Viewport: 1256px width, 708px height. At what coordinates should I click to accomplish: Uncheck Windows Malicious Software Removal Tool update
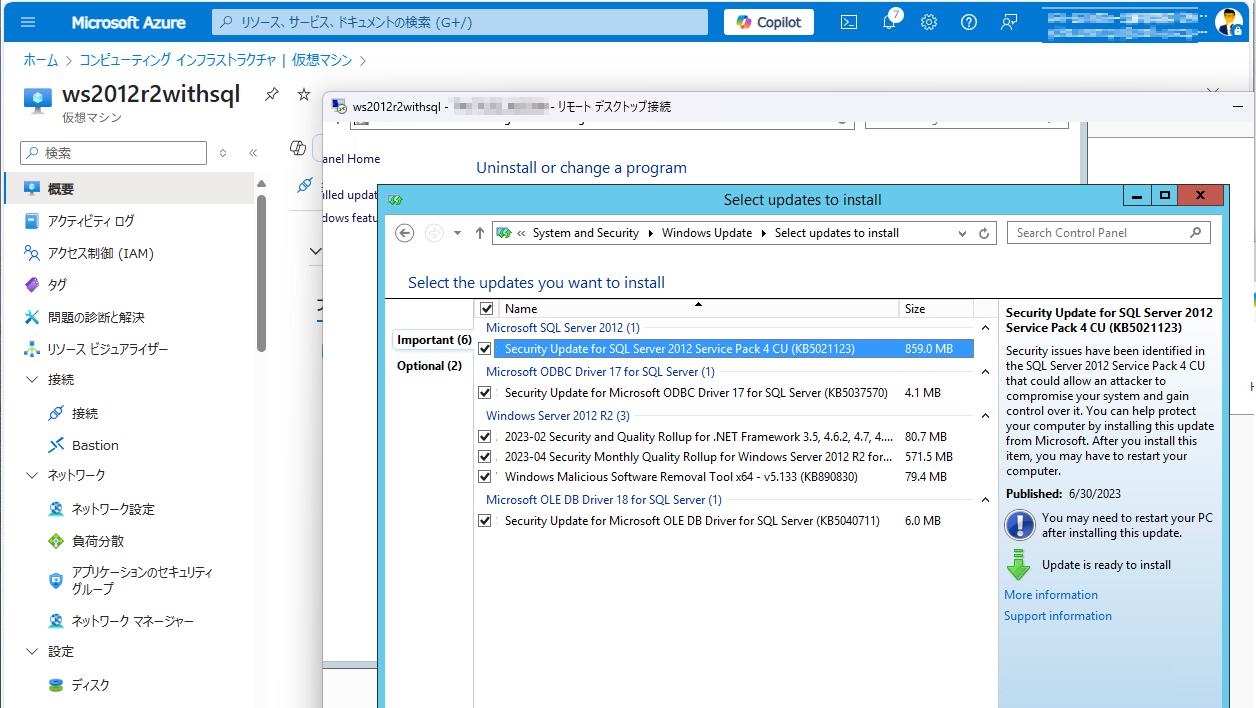tap(485, 476)
